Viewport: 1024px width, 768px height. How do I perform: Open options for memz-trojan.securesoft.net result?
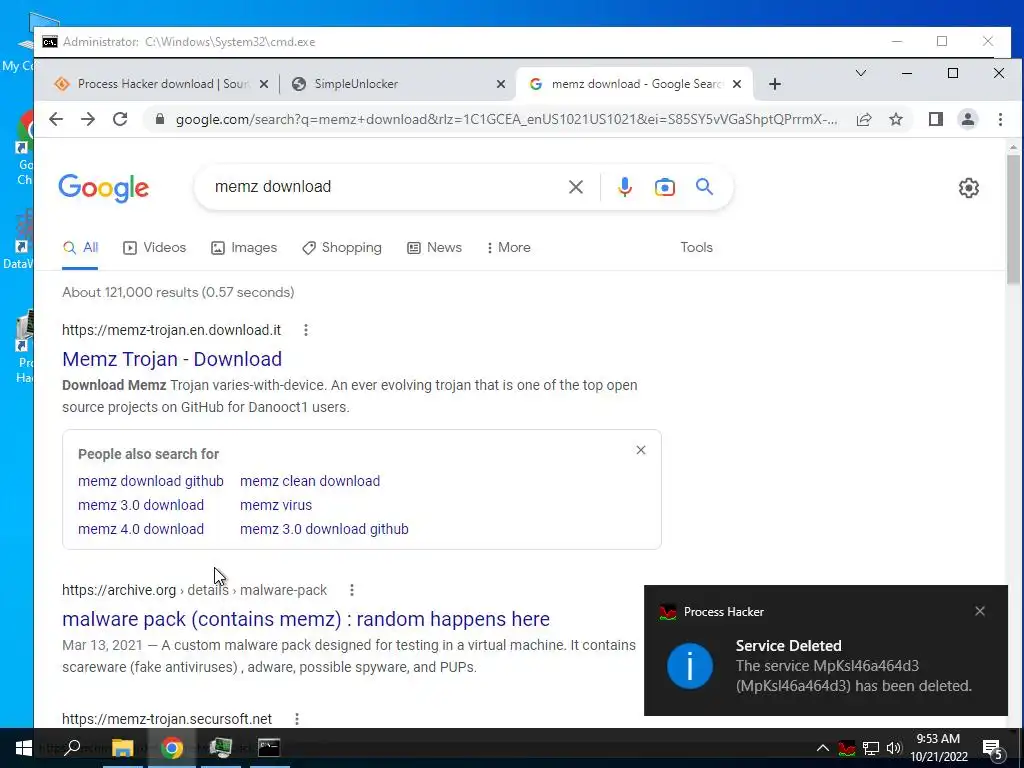pos(297,719)
